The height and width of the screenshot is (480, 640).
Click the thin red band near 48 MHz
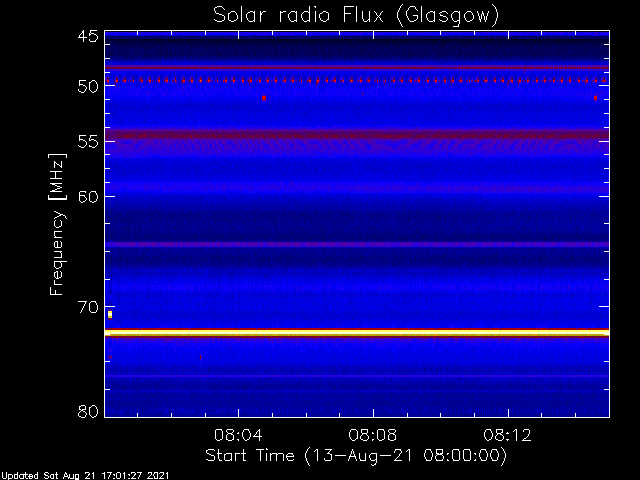coord(357,68)
